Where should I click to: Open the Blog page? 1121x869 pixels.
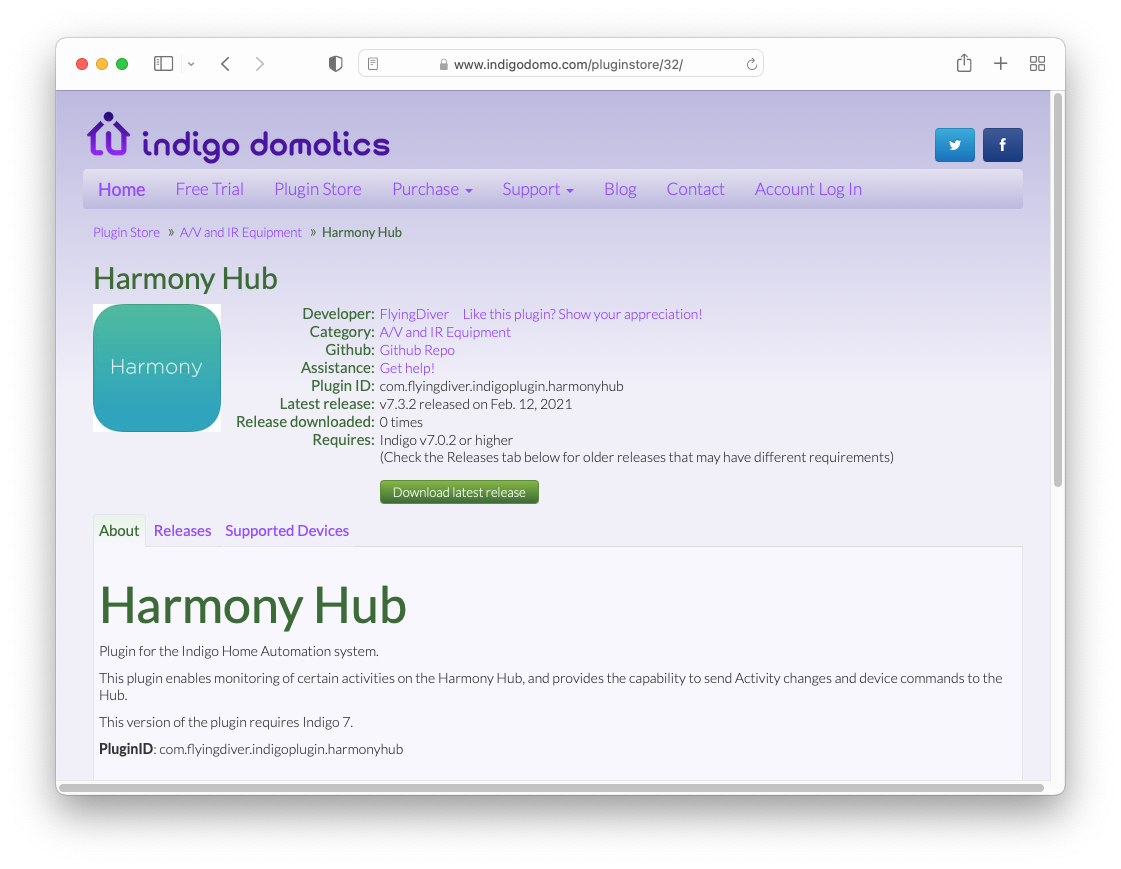620,189
